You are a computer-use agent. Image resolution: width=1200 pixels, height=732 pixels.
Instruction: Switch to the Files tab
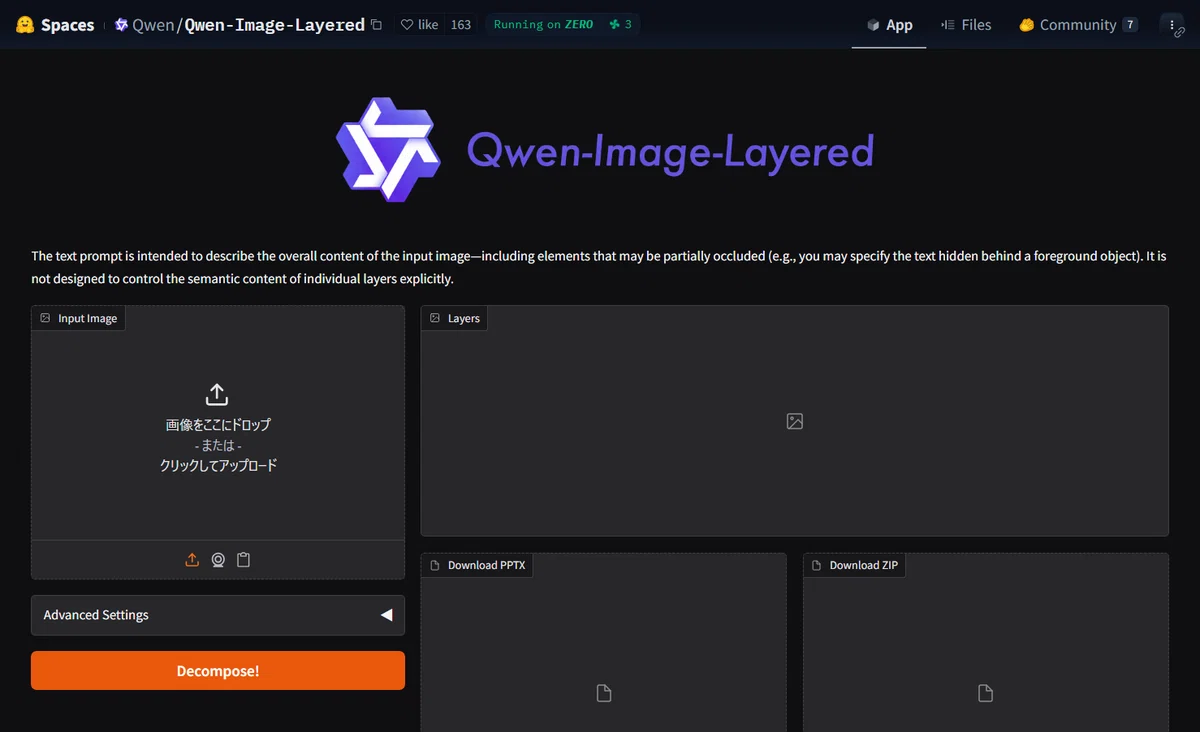click(966, 25)
